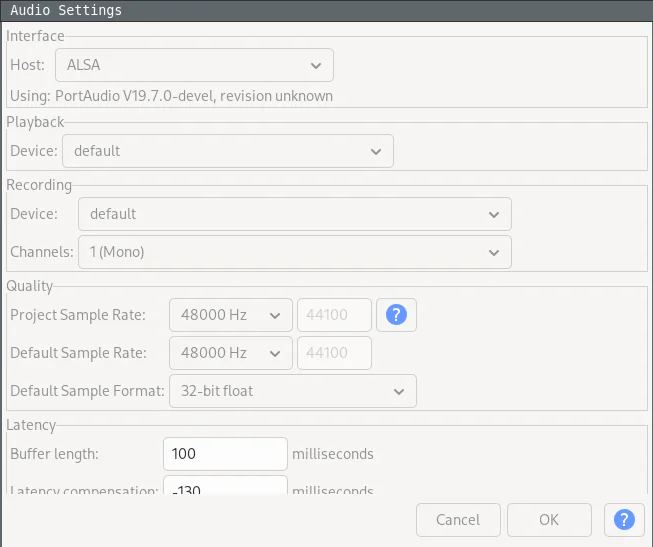Click the Cancel button
Image resolution: width=653 pixels, height=547 pixels.
click(458, 520)
